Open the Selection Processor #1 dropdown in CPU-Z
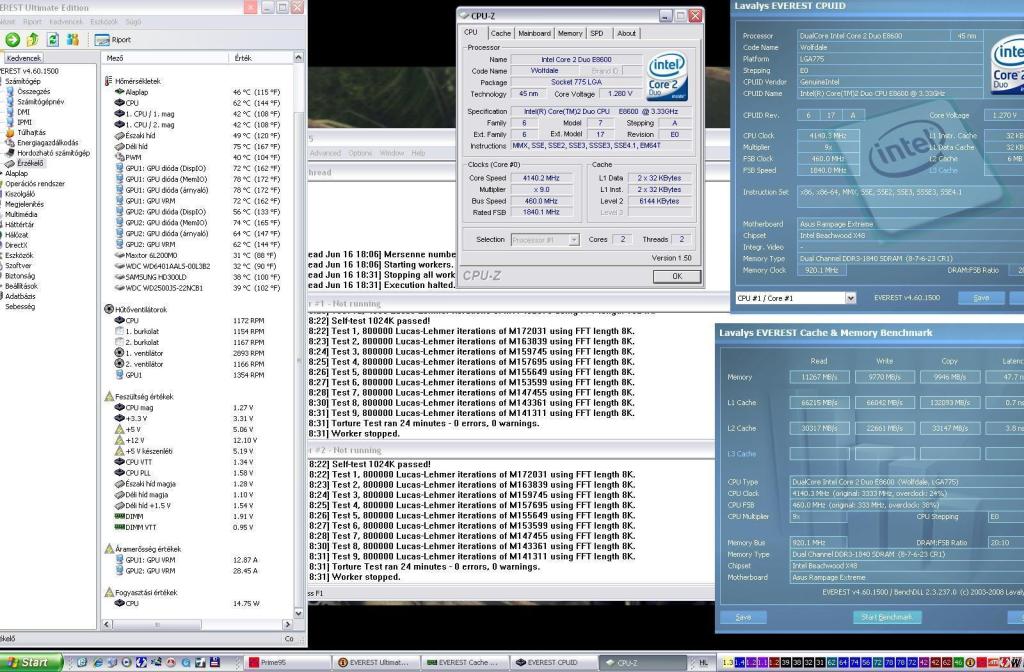 [573, 240]
